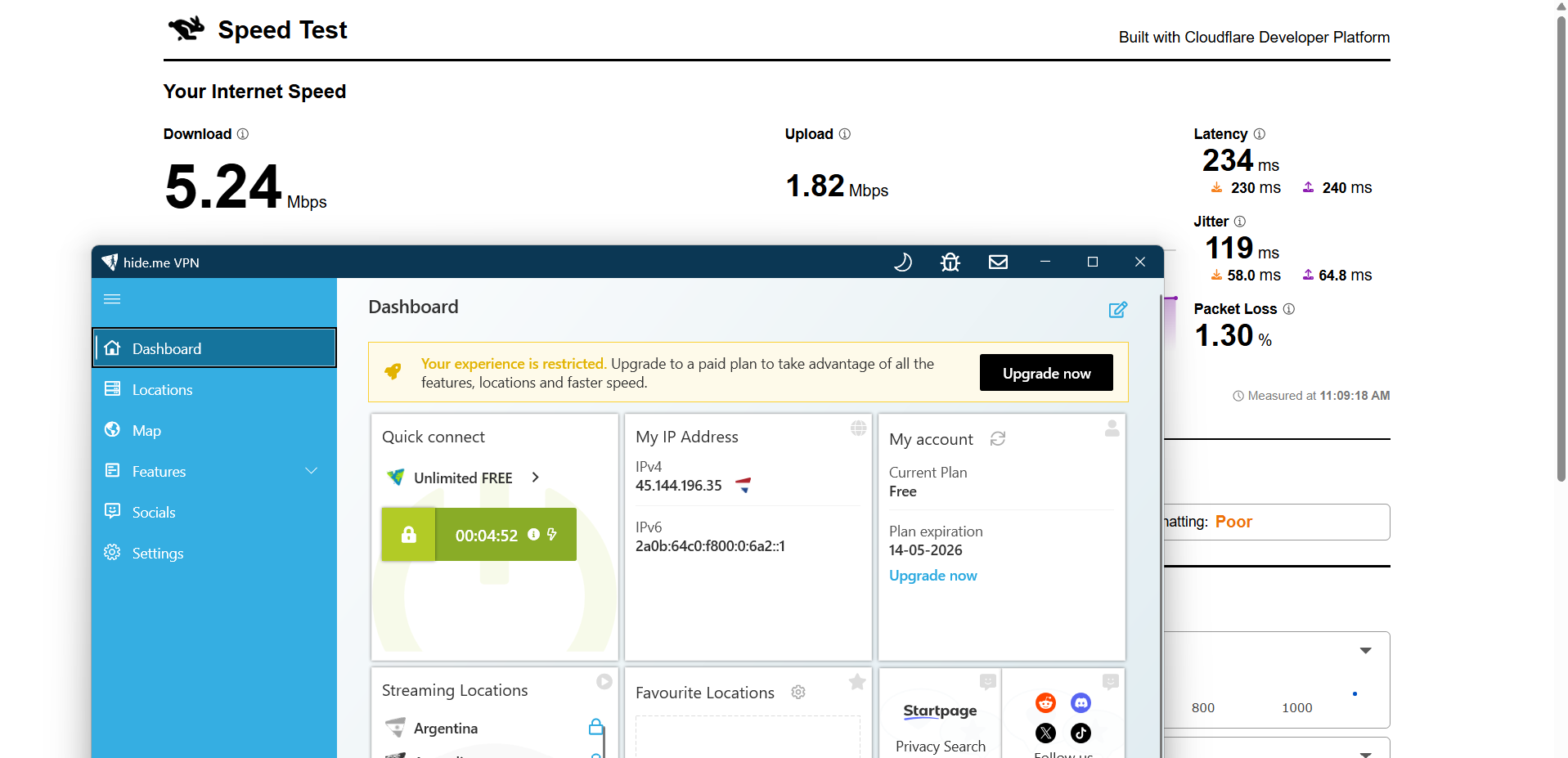Click the refresh icon next to My account
1568x758 pixels.
coord(998,439)
